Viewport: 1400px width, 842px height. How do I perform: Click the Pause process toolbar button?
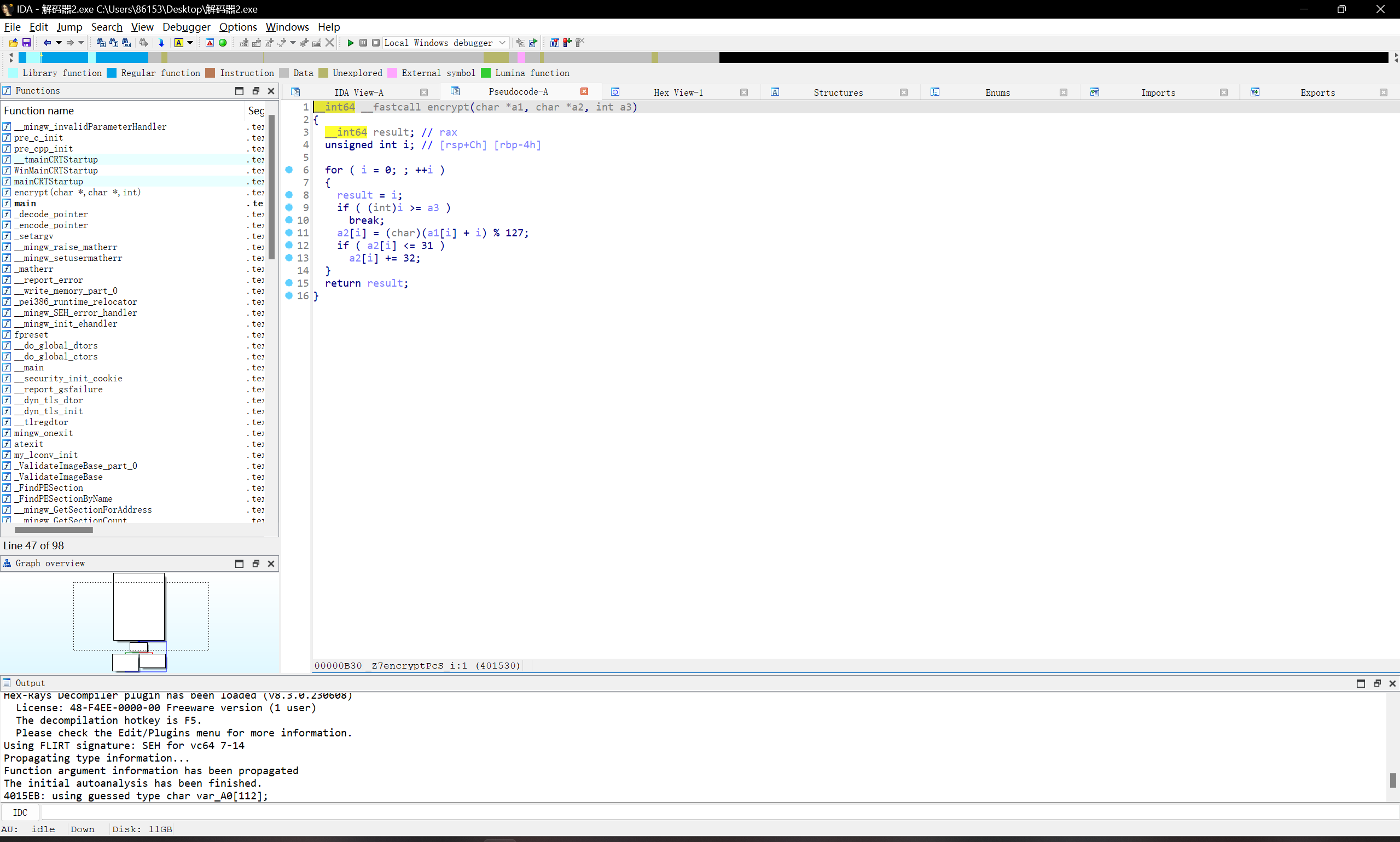pyautogui.click(x=363, y=43)
